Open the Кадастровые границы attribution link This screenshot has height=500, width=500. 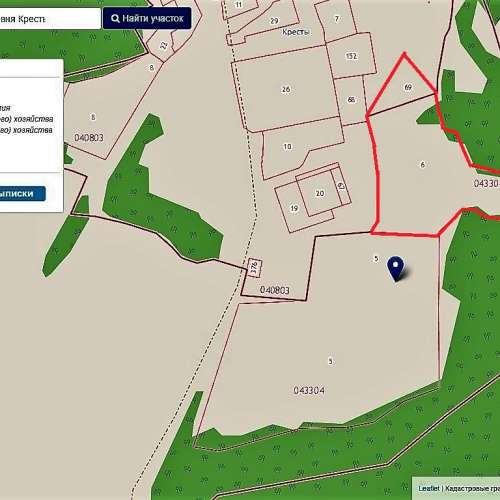[x=473, y=488]
